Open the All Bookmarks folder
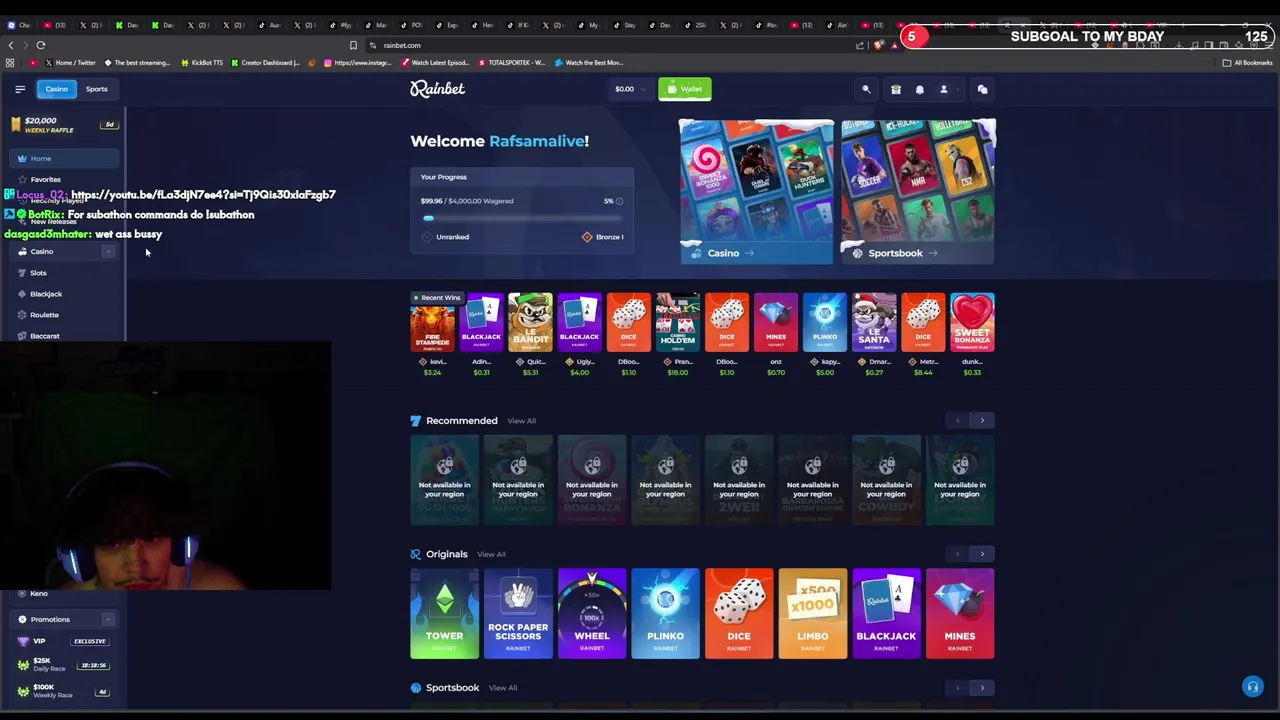Viewport: 1280px width, 720px height. 1247,63
